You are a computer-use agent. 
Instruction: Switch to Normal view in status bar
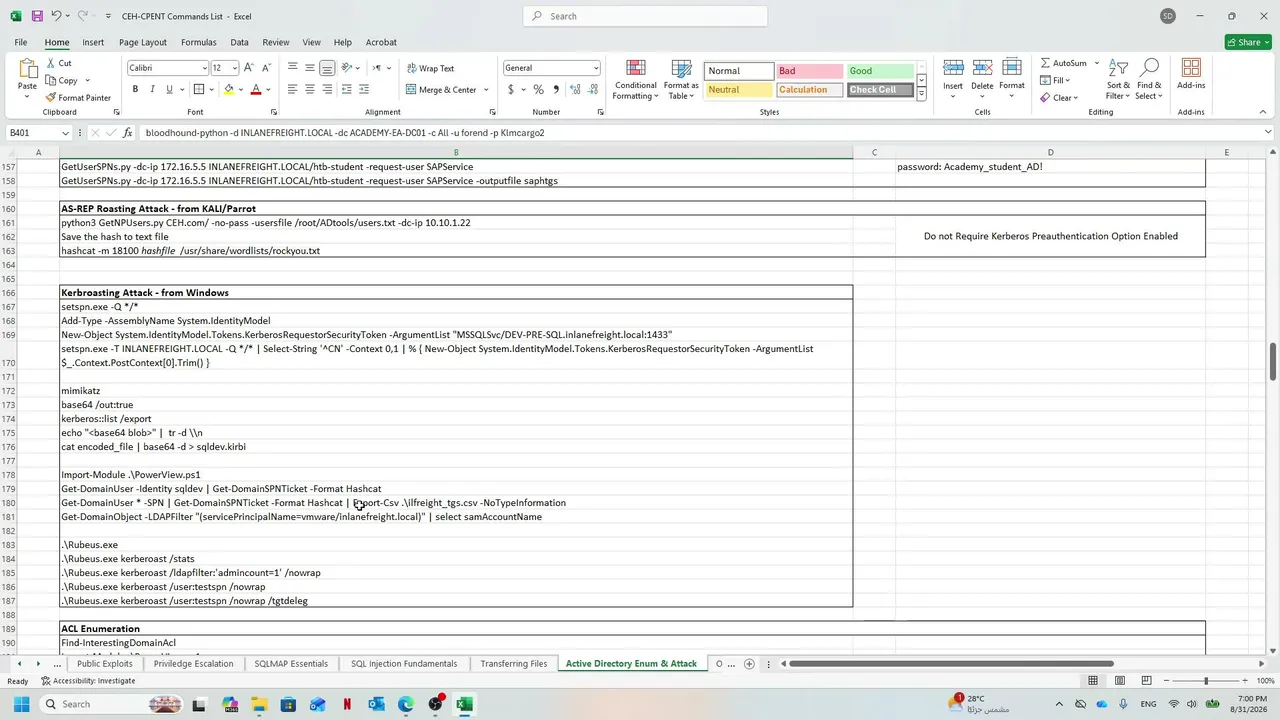1093,681
